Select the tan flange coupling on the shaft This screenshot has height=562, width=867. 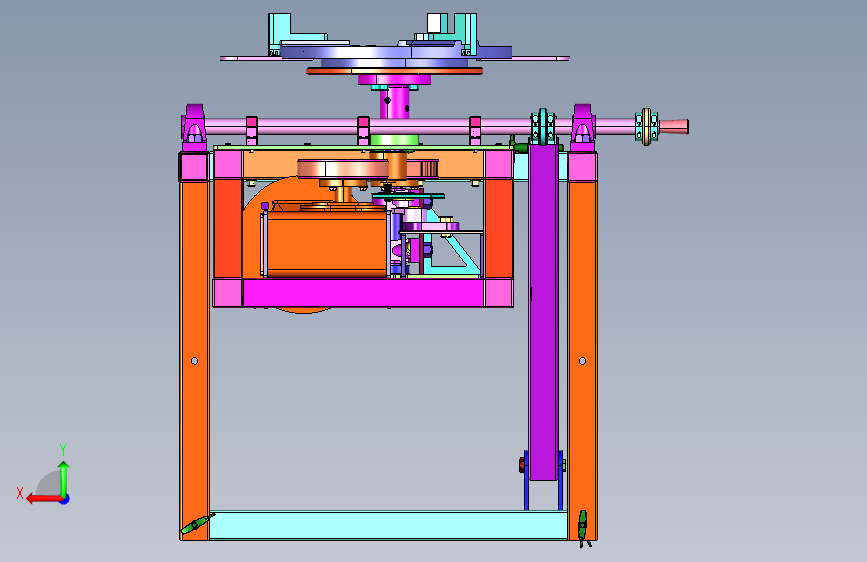click(x=646, y=127)
